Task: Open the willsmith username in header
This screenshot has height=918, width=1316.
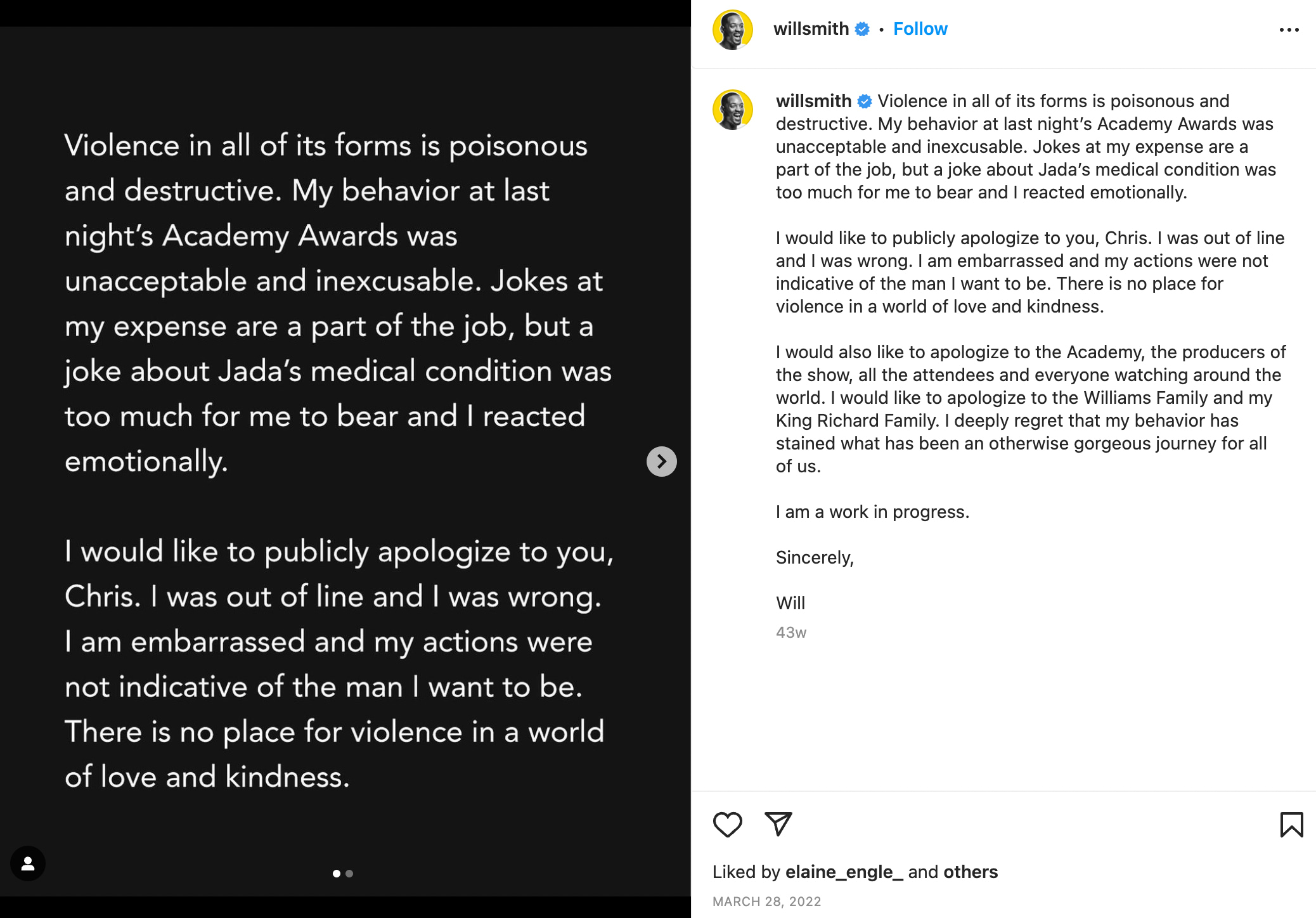Action: click(811, 29)
